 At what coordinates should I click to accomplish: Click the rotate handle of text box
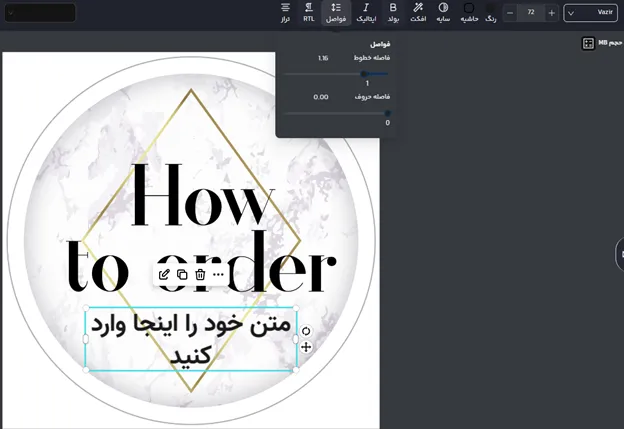tap(306, 331)
